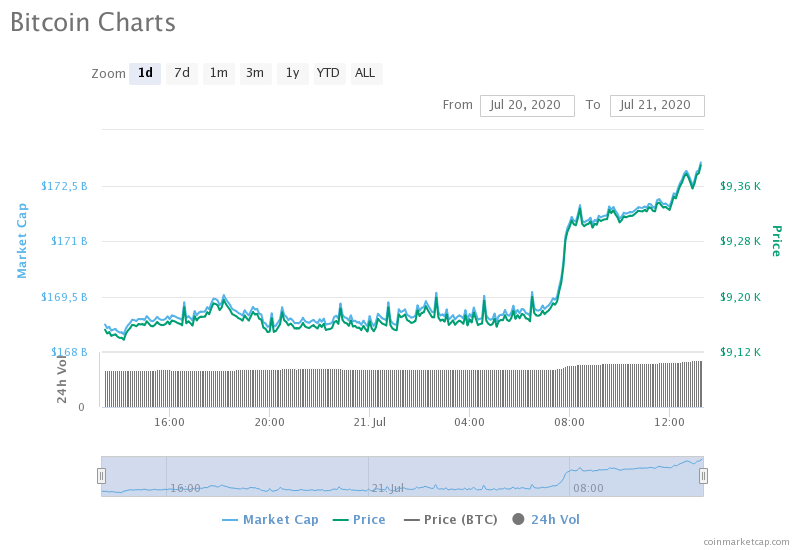The height and width of the screenshot is (550, 800).
Task: Edit the From date field
Action: click(527, 106)
